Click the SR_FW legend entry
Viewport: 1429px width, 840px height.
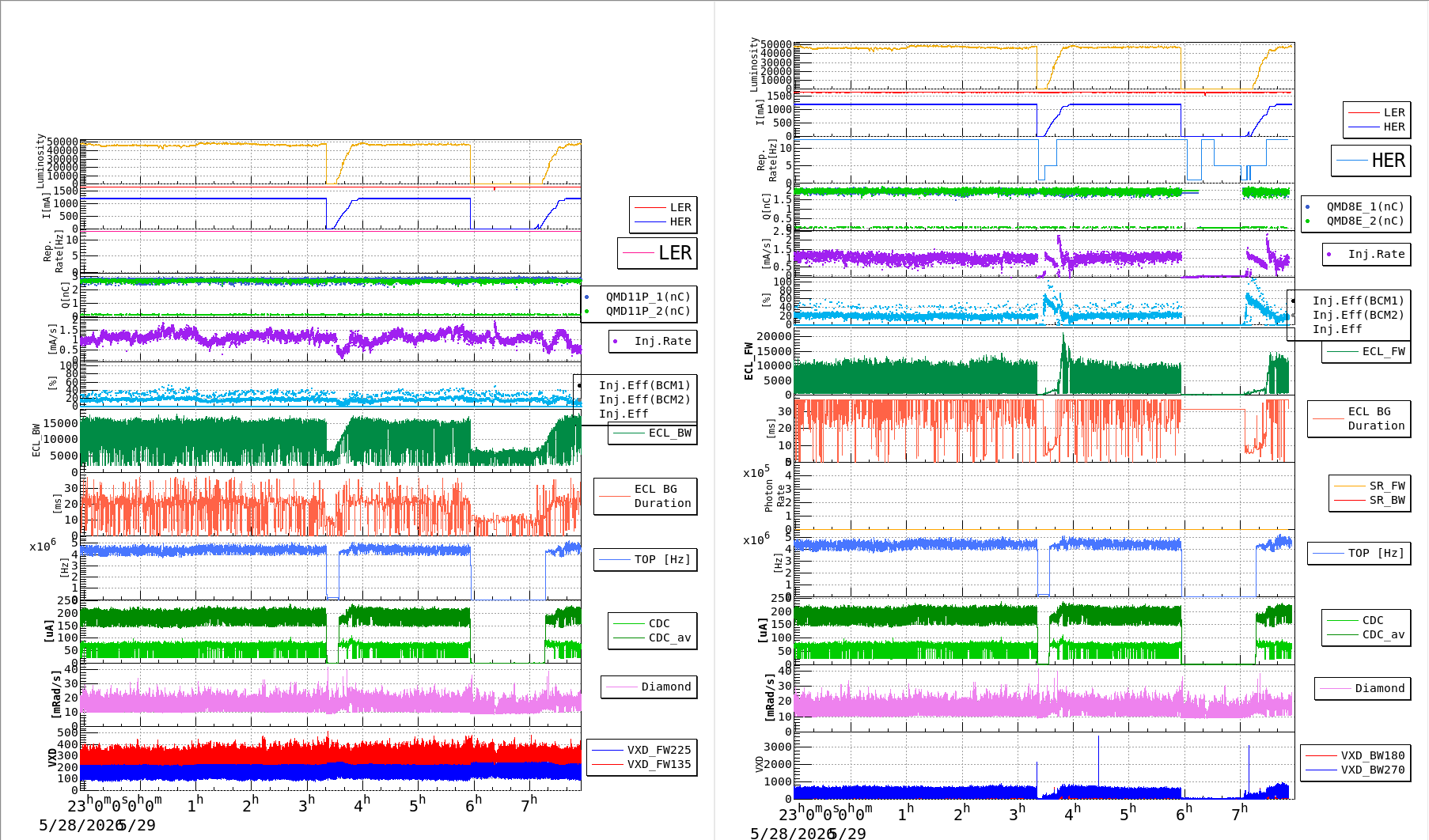click(1370, 486)
